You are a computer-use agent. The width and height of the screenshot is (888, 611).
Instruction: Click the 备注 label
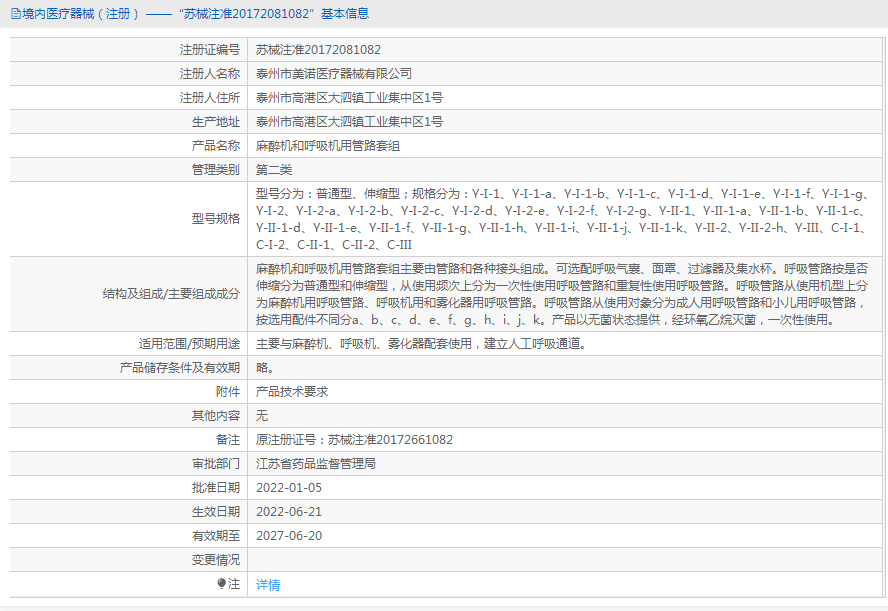coord(228,440)
